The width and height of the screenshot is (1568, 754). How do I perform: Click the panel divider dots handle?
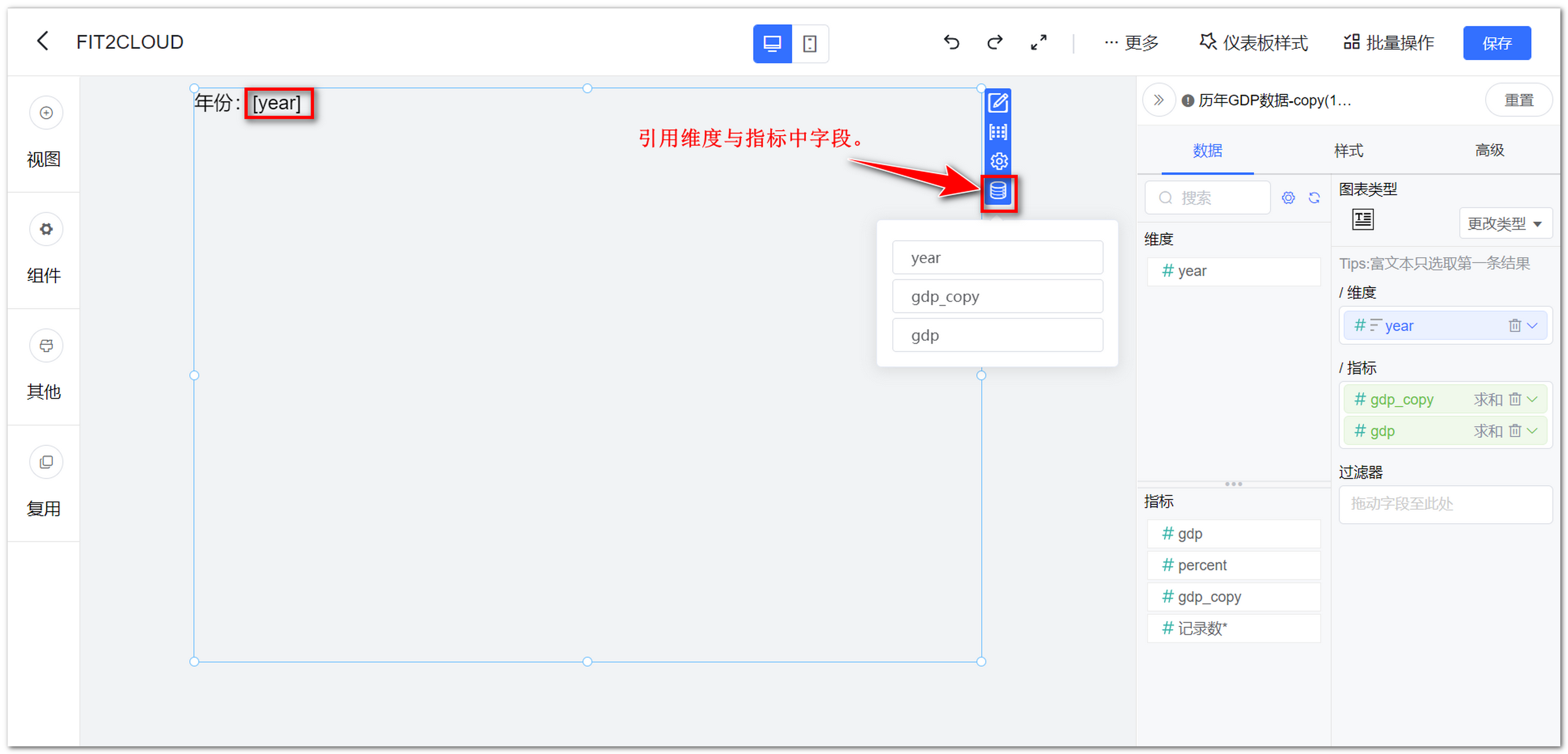click(x=1233, y=484)
